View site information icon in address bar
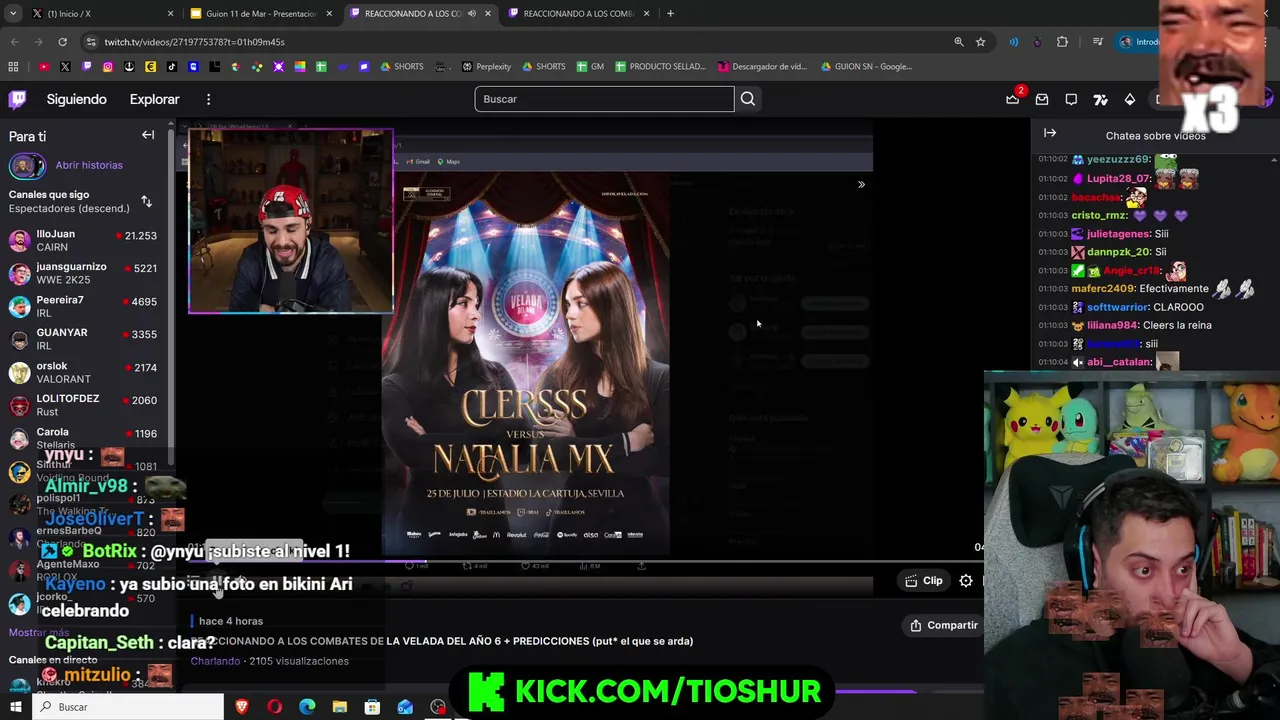This screenshot has height=720, width=1280. (x=92, y=42)
